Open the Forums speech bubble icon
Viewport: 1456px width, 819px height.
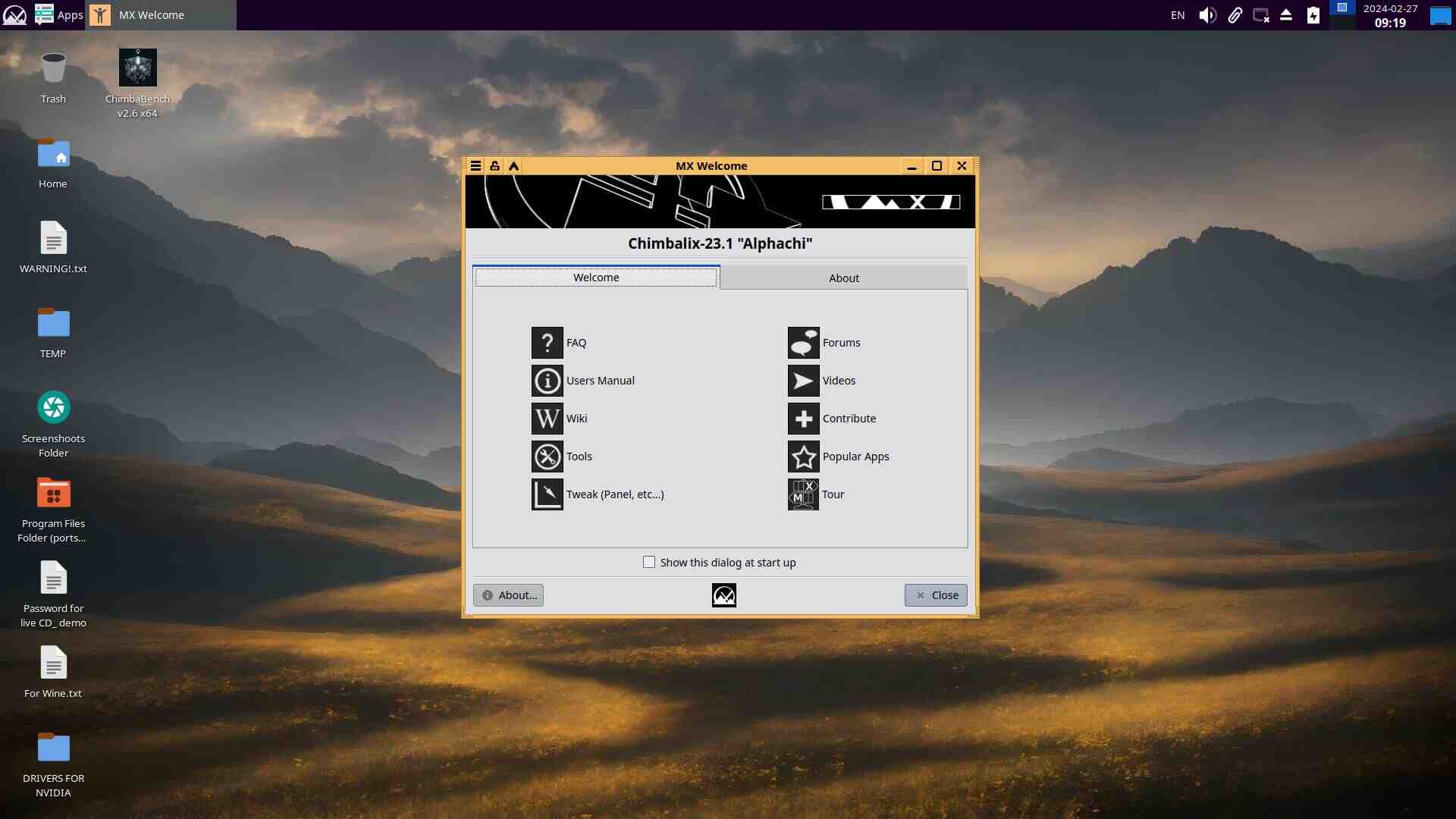803,343
